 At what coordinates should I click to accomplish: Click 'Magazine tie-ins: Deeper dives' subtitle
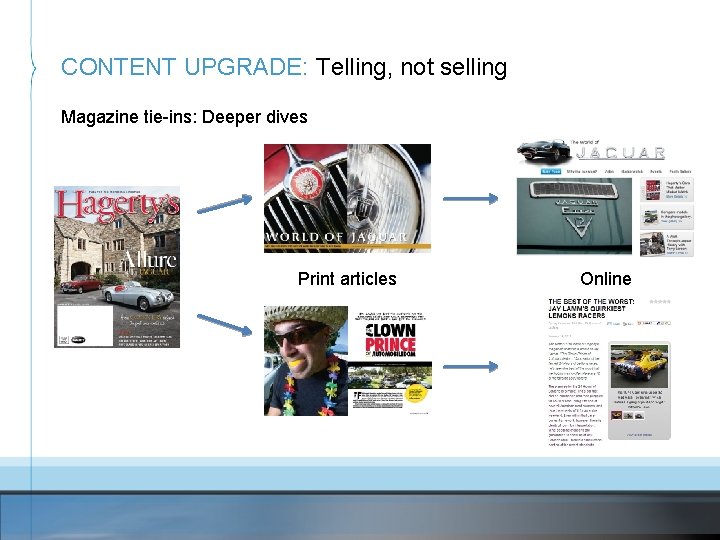(184, 117)
